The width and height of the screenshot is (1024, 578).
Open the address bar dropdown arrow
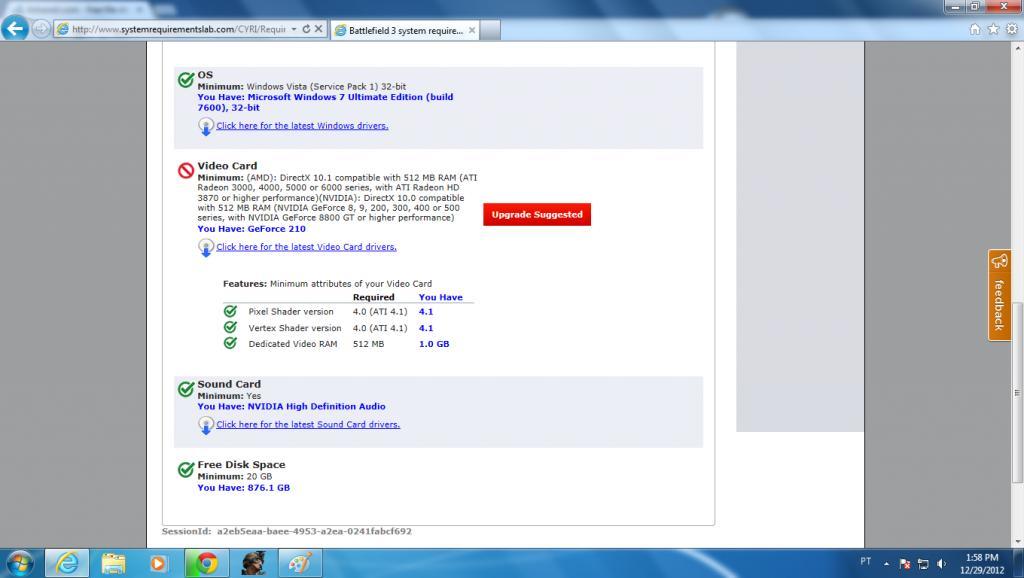coord(294,29)
